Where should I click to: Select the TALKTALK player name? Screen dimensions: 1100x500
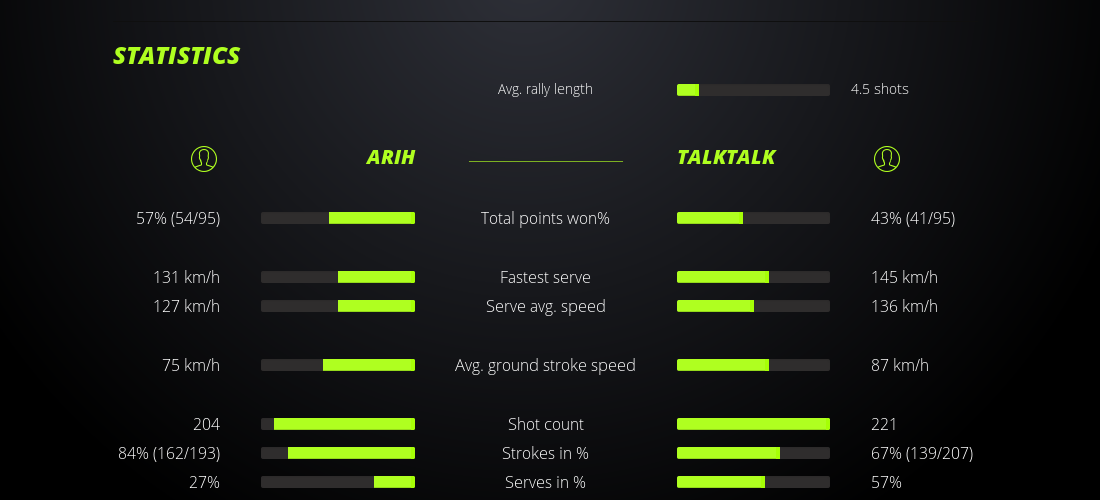click(x=726, y=157)
